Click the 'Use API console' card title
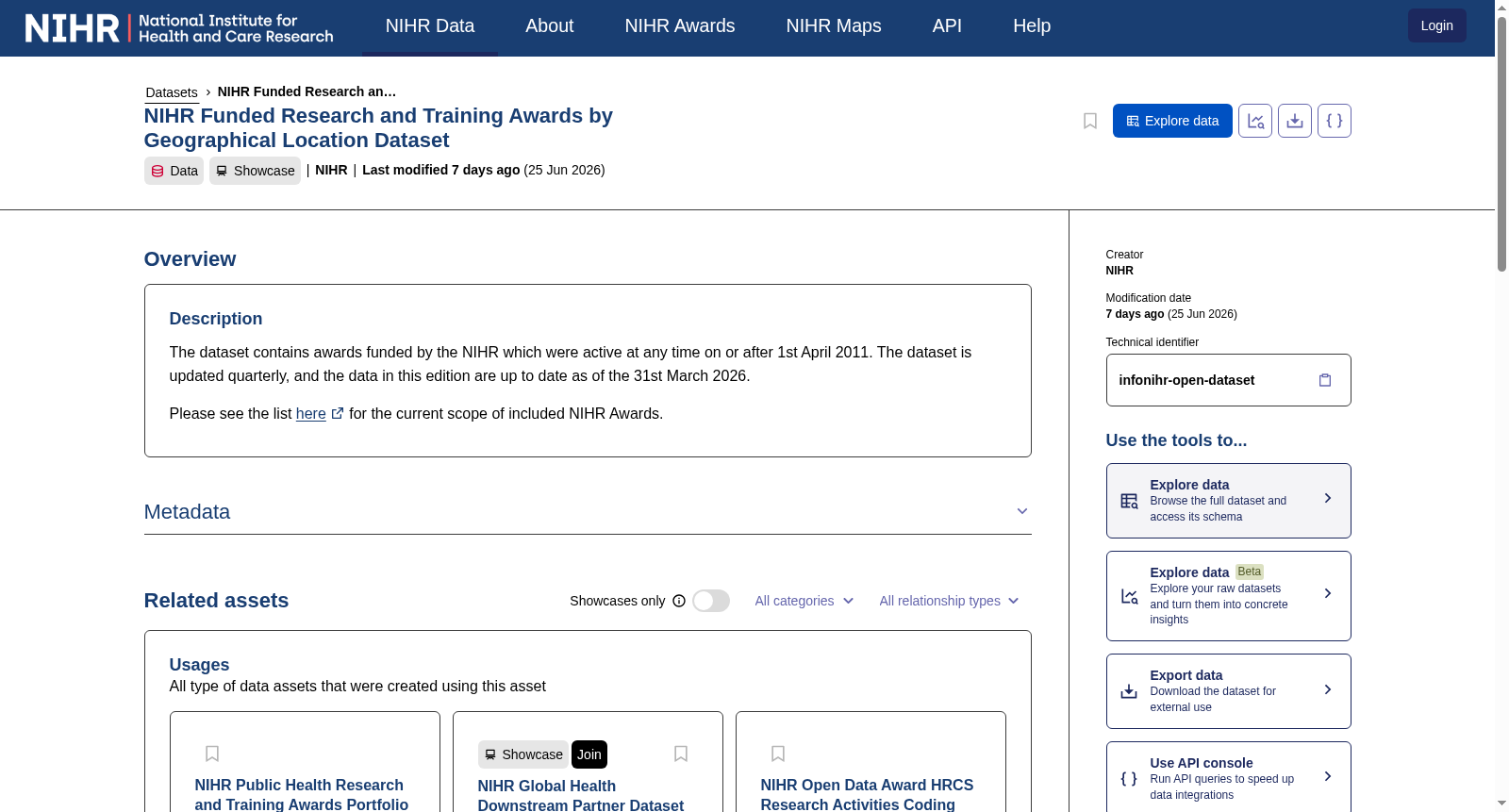This screenshot has height=812, width=1509. [1202, 763]
